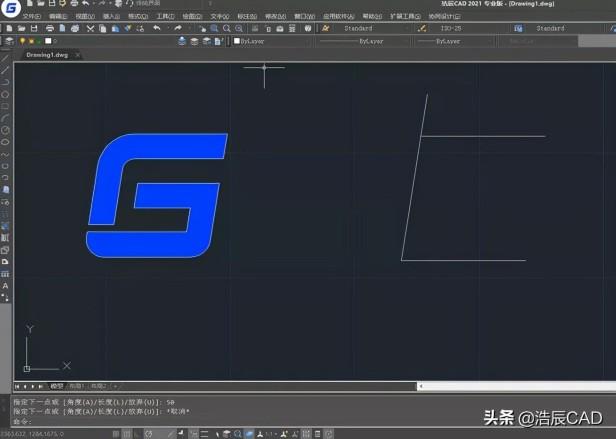Open the 编辑 (Edit) menu
The width and height of the screenshot is (616, 439).
(58, 17)
